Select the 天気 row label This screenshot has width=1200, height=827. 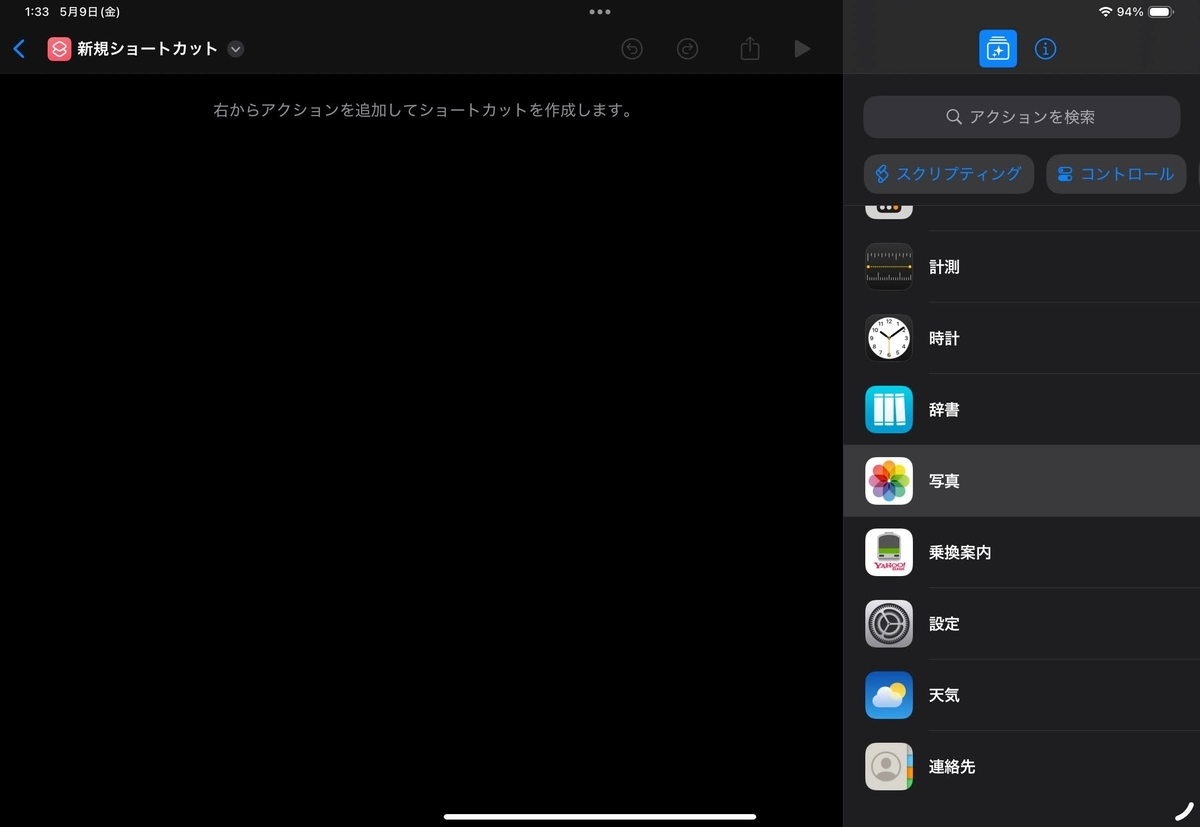point(944,695)
